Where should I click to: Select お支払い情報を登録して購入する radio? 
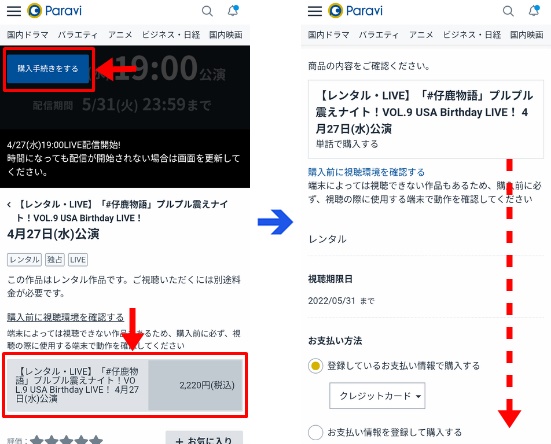[x=315, y=432]
